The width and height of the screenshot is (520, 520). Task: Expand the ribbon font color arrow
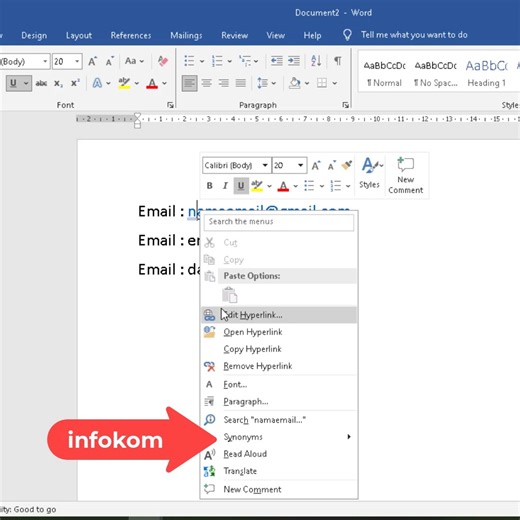pos(164,83)
